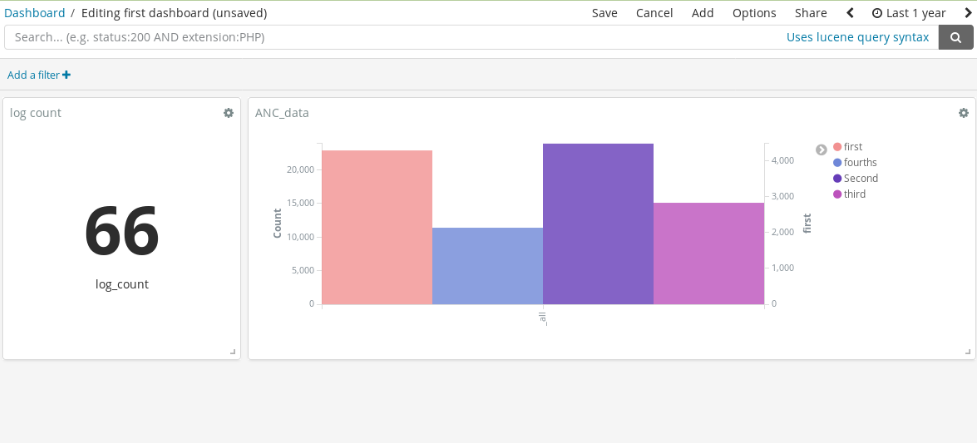Open the 'Last 1 year' time picker
Screen dimensions: 977x443
909,13
